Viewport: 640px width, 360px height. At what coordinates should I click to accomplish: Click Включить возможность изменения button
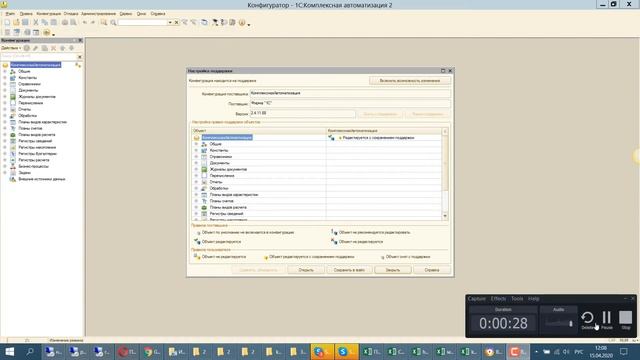coord(410,81)
